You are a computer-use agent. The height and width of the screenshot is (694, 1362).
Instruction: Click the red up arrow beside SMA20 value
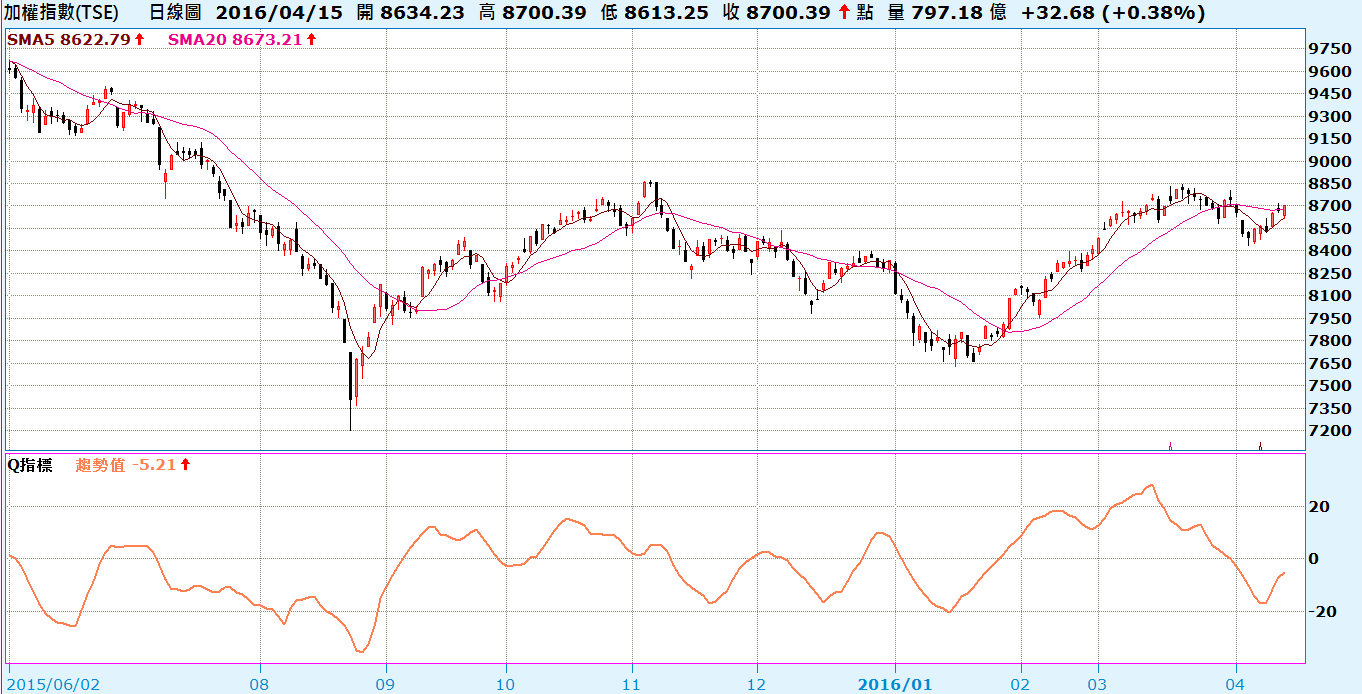tap(311, 40)
